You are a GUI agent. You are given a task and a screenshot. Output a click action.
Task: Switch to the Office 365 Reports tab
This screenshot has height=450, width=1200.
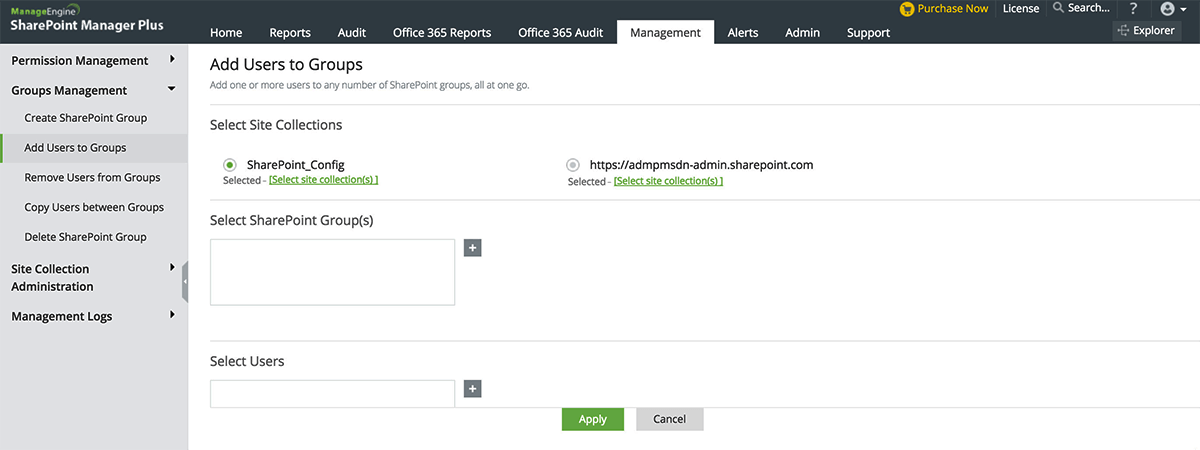click(442, 32)
